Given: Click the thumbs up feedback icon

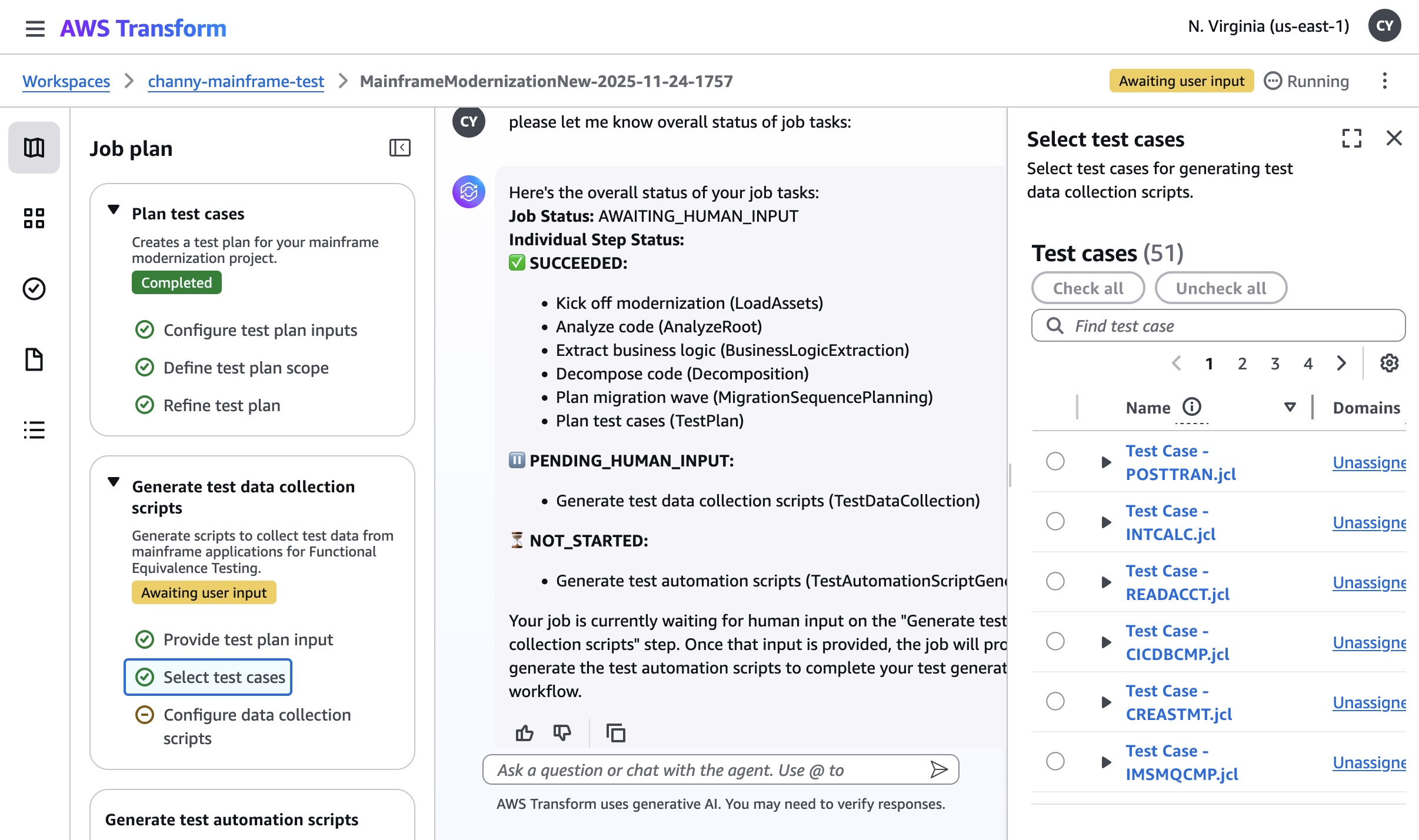Looking at the screenshot, I should [x=524, y=733].
